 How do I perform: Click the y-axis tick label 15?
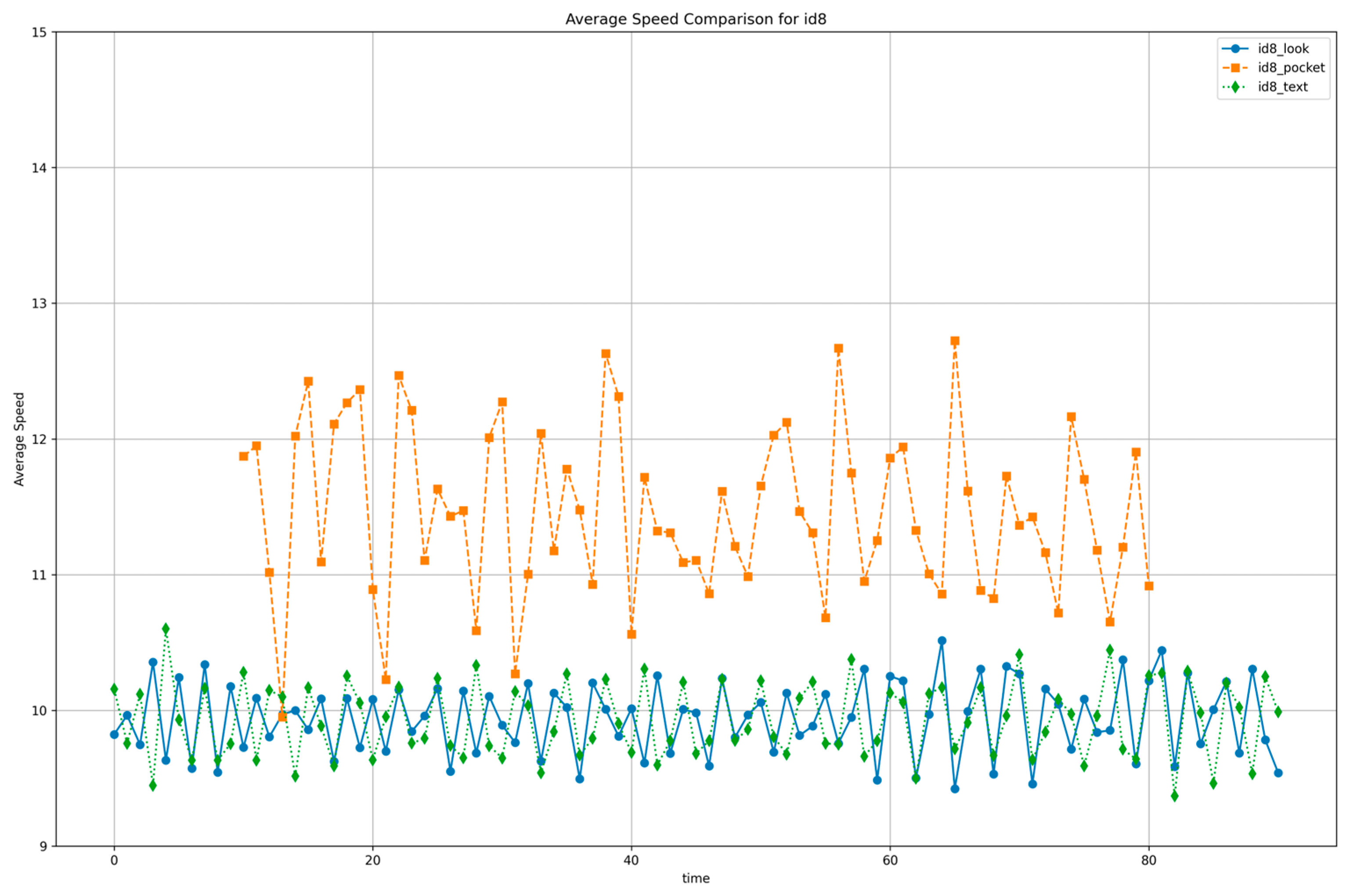(x=39, y=32)
